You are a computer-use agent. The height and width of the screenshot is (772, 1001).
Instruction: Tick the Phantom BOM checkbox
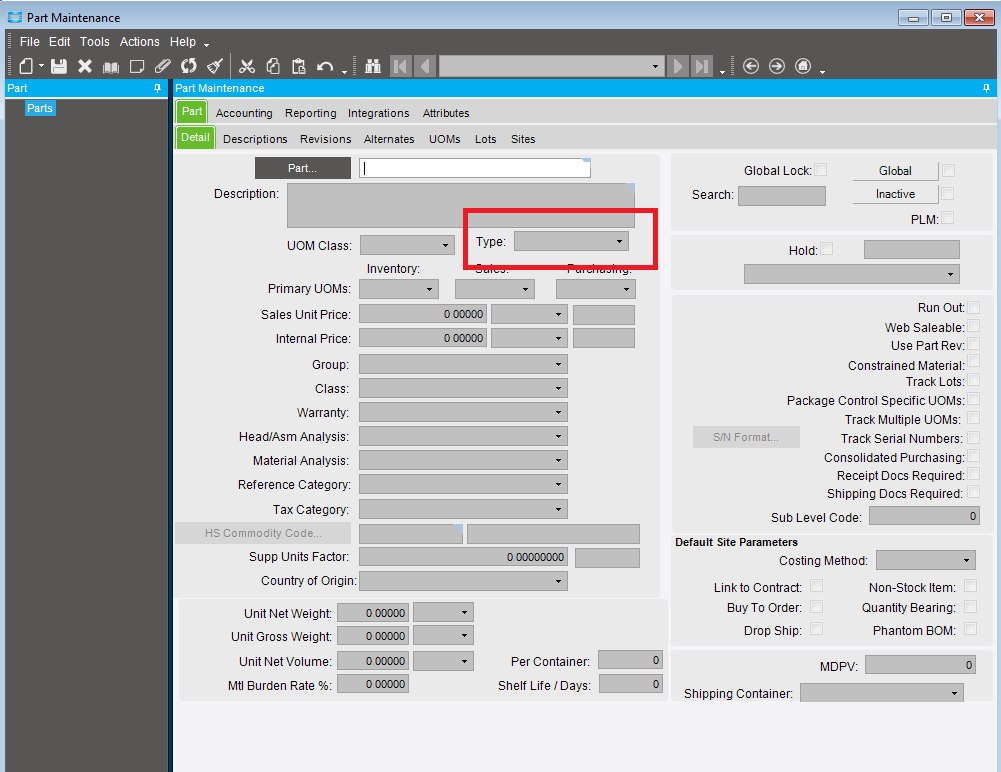pyautogui.click(x=970, y=629)
